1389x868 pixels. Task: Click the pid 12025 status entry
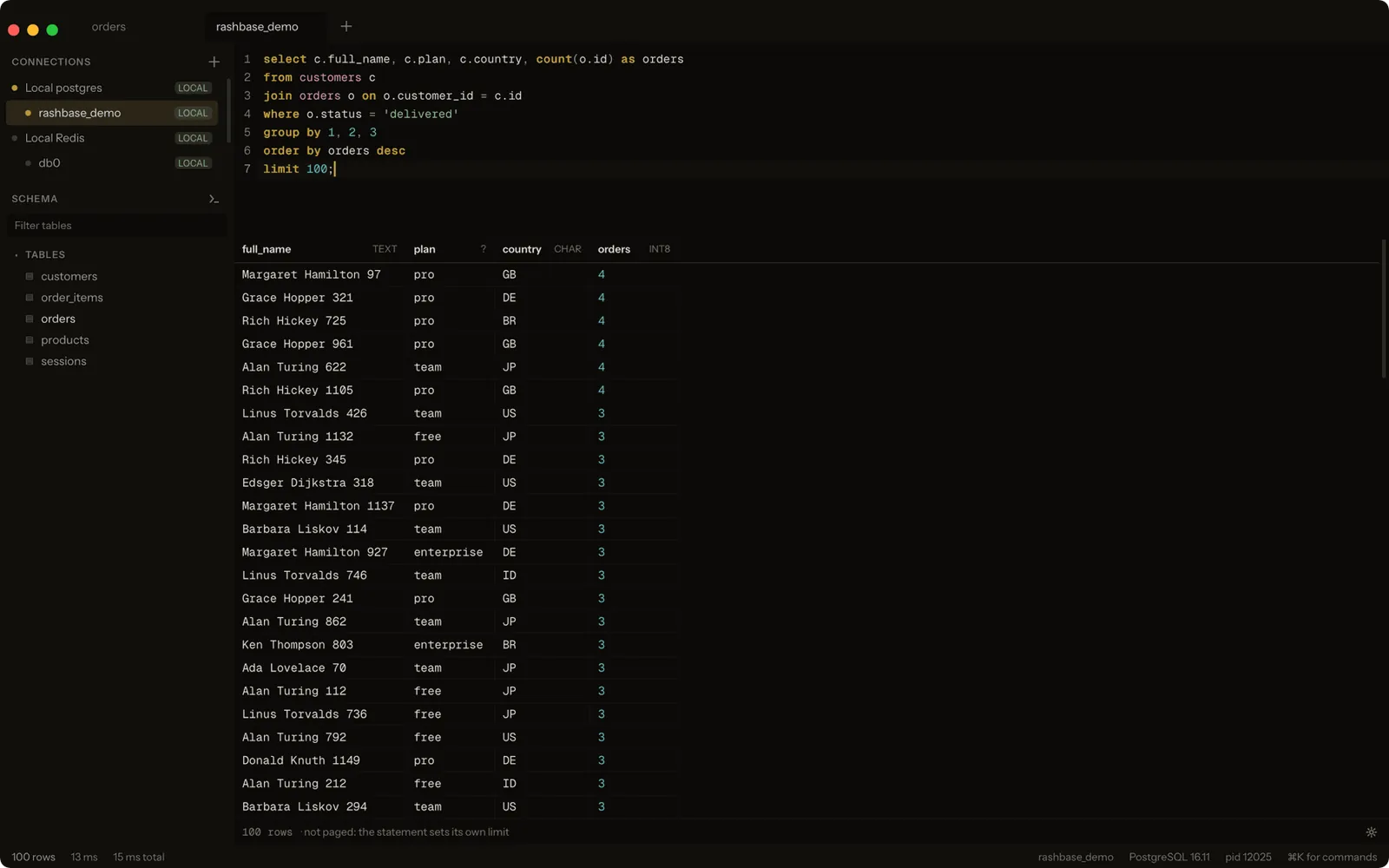[x=1248, y=857]
